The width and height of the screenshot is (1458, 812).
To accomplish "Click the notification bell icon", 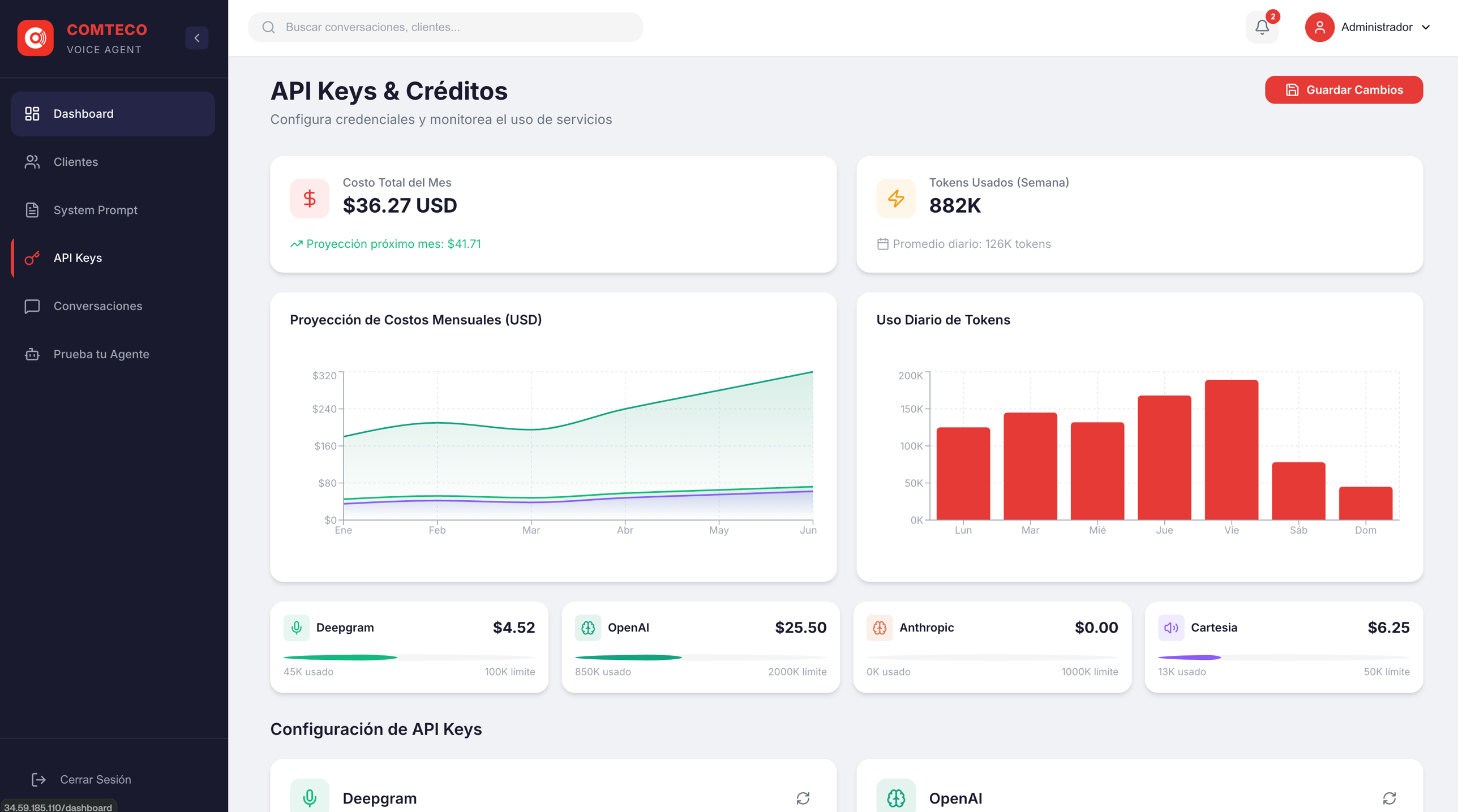I will pyautogui.click(x=1262, y=27).
